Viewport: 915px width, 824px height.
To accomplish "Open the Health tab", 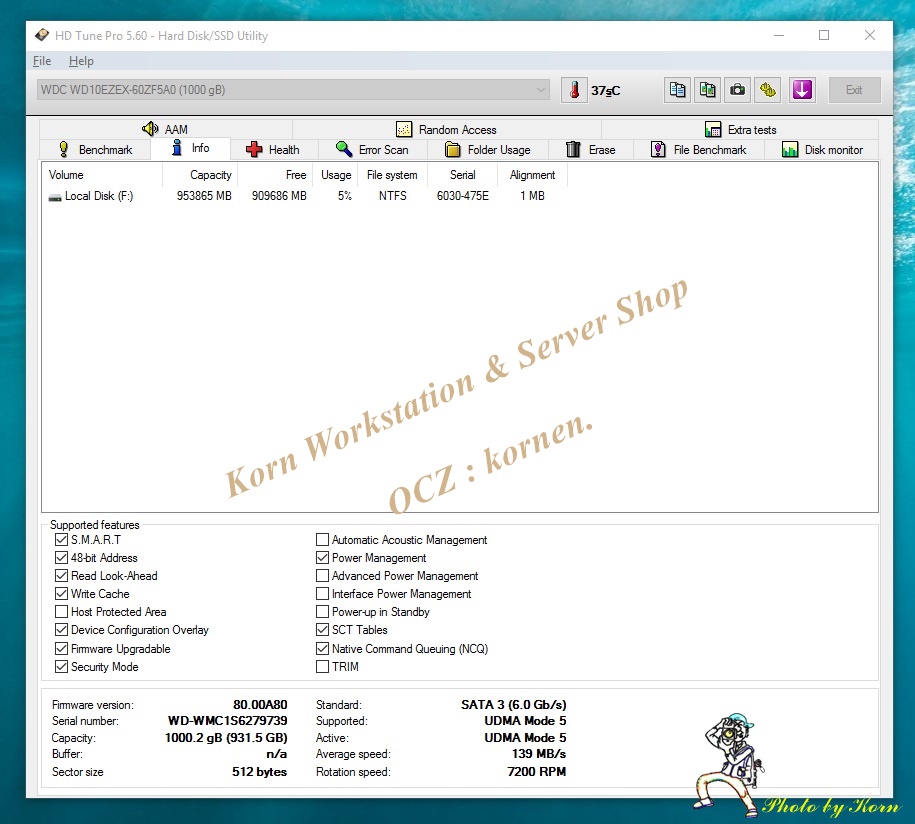I will click(x=273, y=149).
